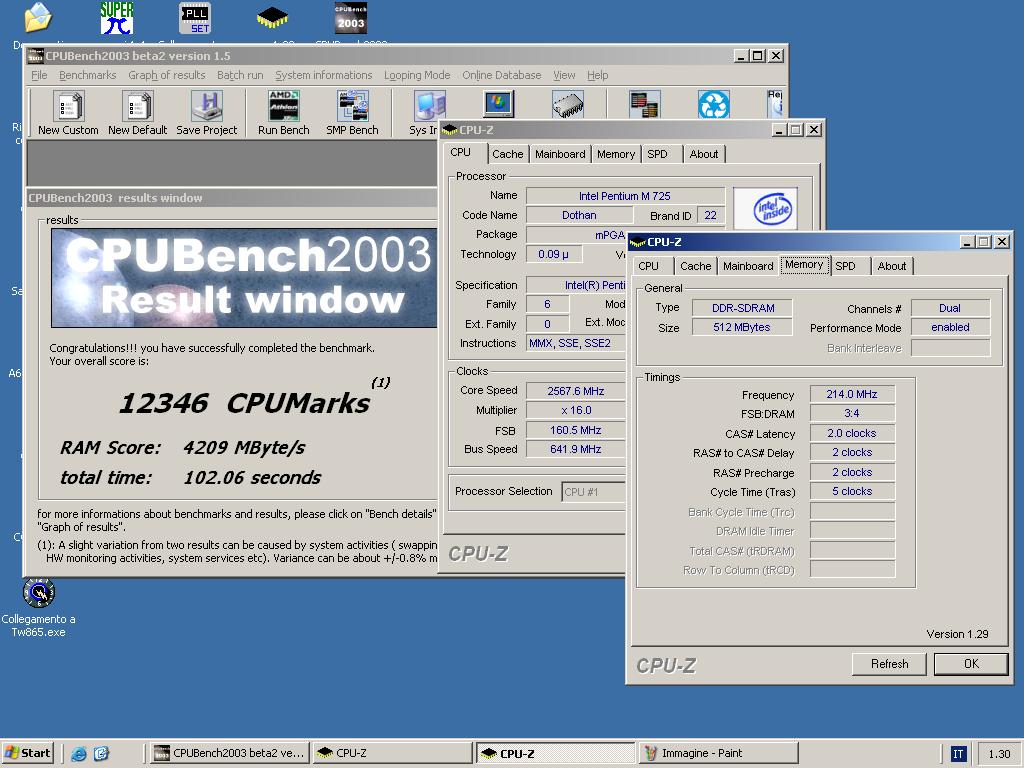Click the blue recycle toolbar icon

tap(713, 105)
